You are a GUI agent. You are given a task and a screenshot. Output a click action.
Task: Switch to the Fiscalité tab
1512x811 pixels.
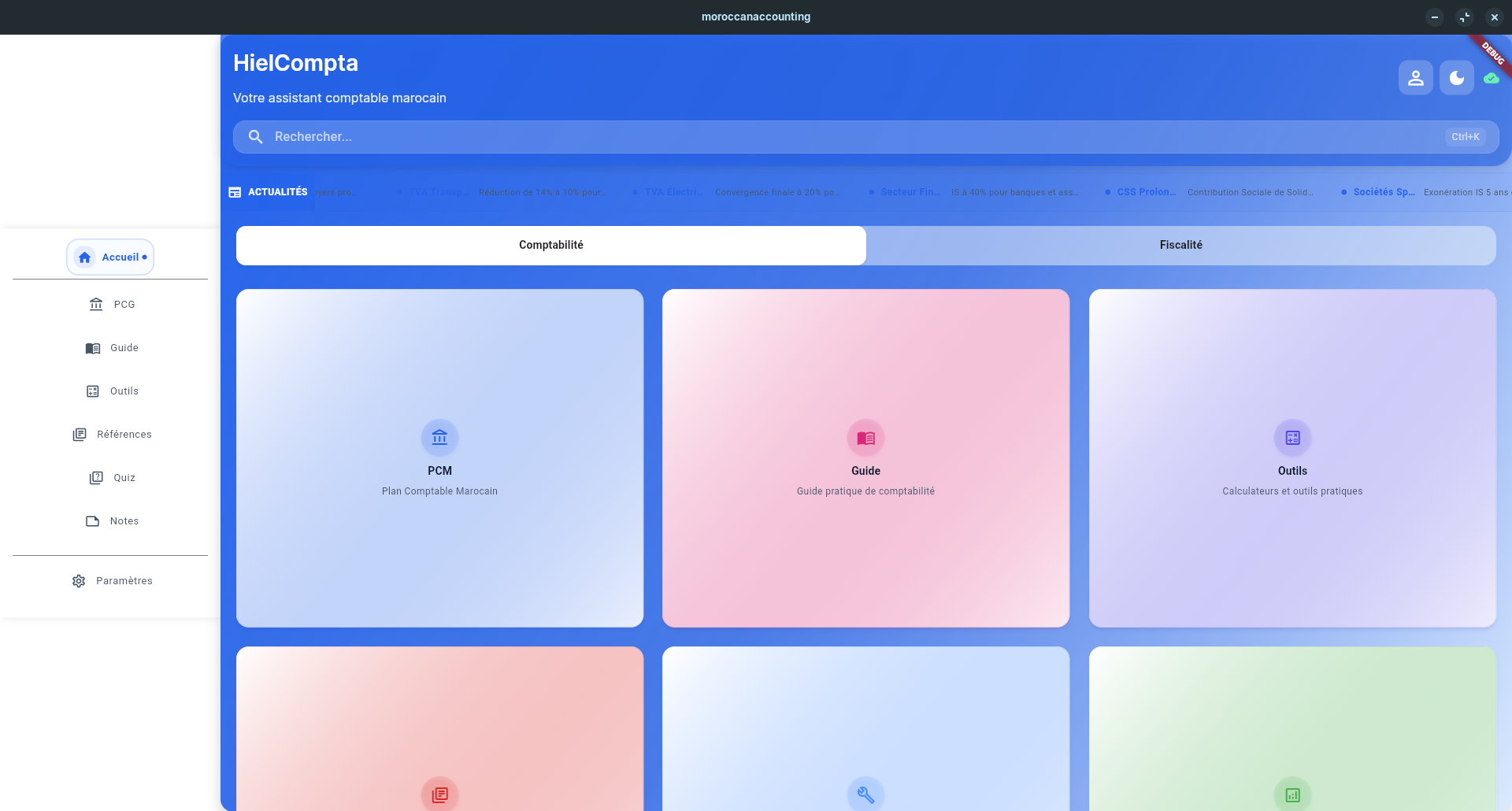pyautogui.click(x=1181, y=246)
